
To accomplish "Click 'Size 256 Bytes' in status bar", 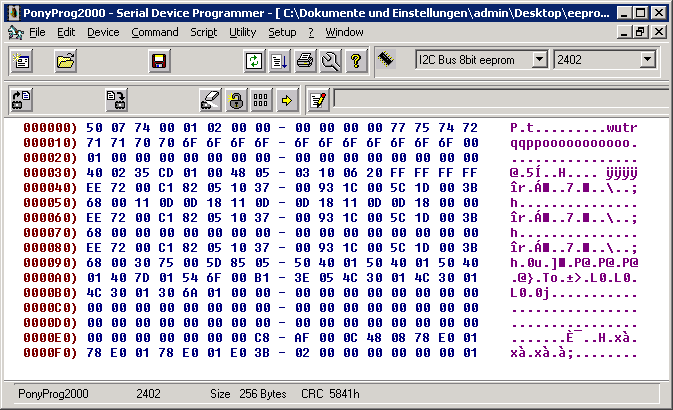I will (x=248, y=394).
